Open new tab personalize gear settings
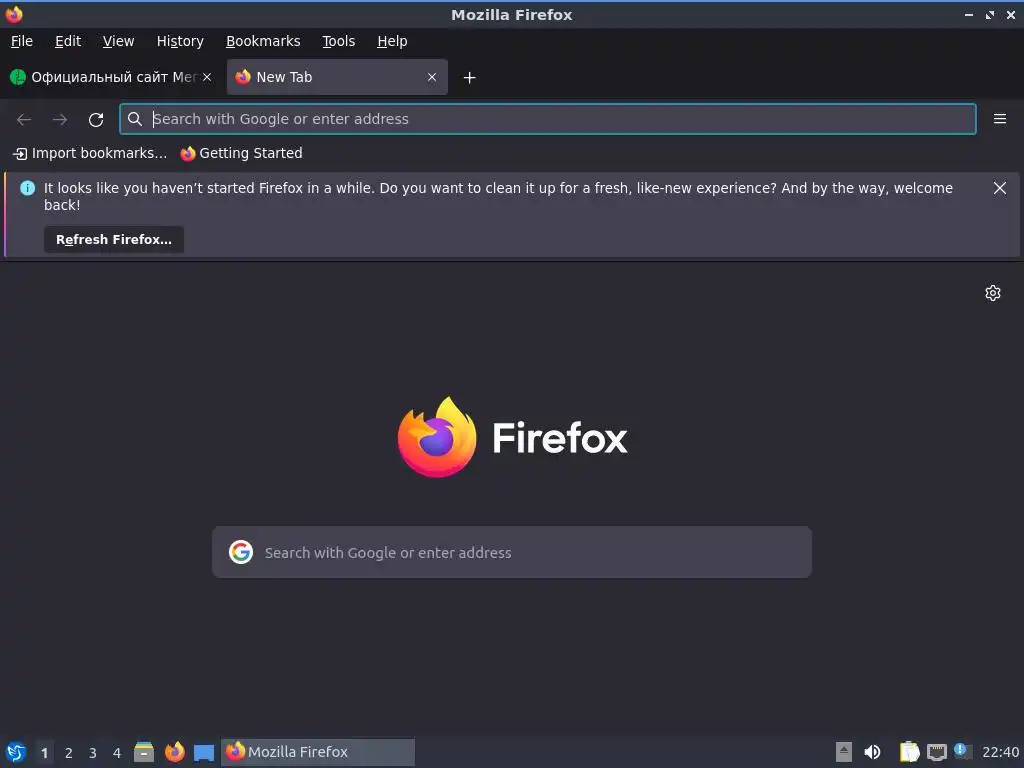This screenshot has width=1024, height=768. (x=993, y=293)
